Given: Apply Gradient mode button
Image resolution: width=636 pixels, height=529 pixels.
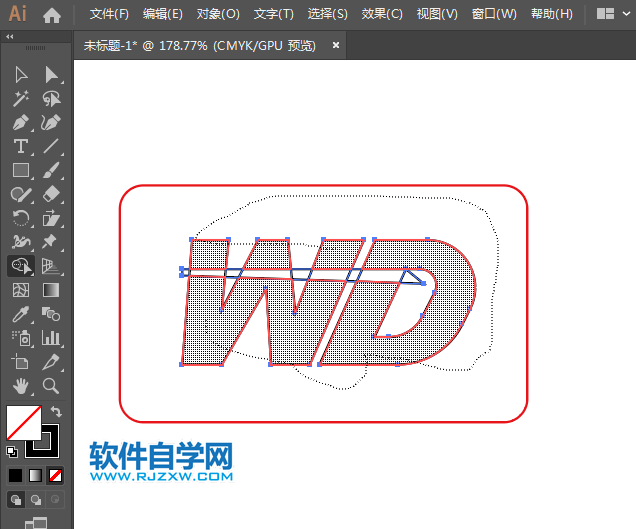Looking at the screenshot, I should 35,475.
